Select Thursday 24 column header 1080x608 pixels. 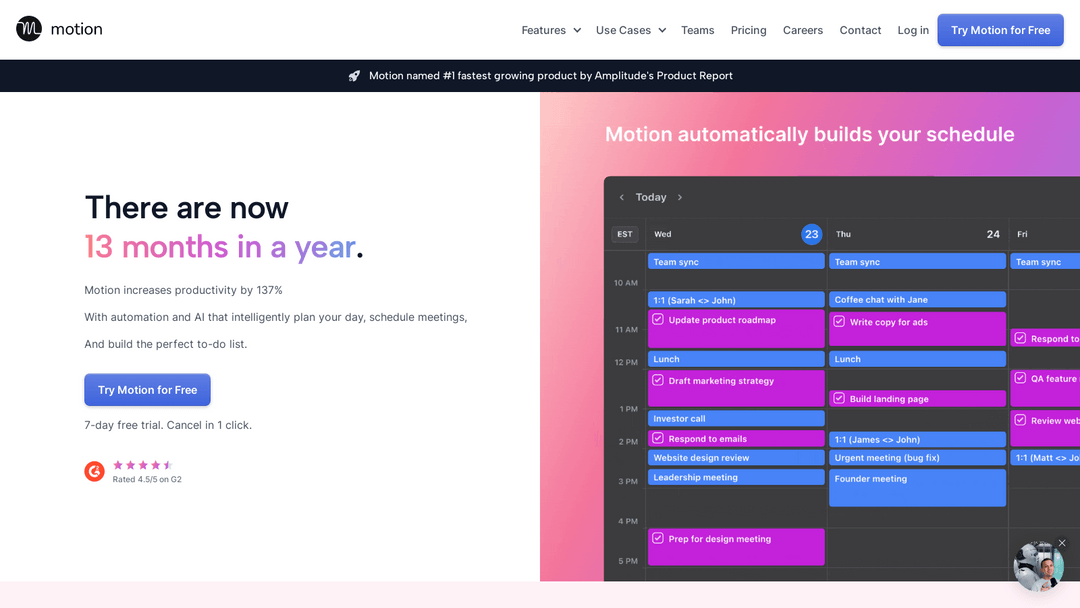917,234
